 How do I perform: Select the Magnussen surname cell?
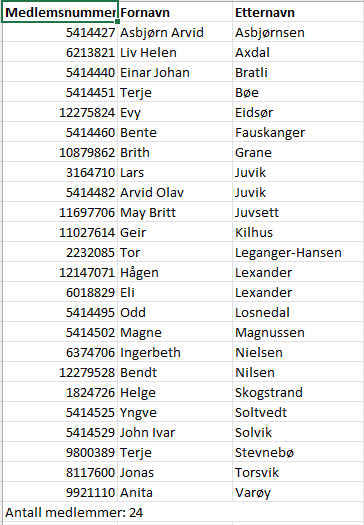coord(298,332)
